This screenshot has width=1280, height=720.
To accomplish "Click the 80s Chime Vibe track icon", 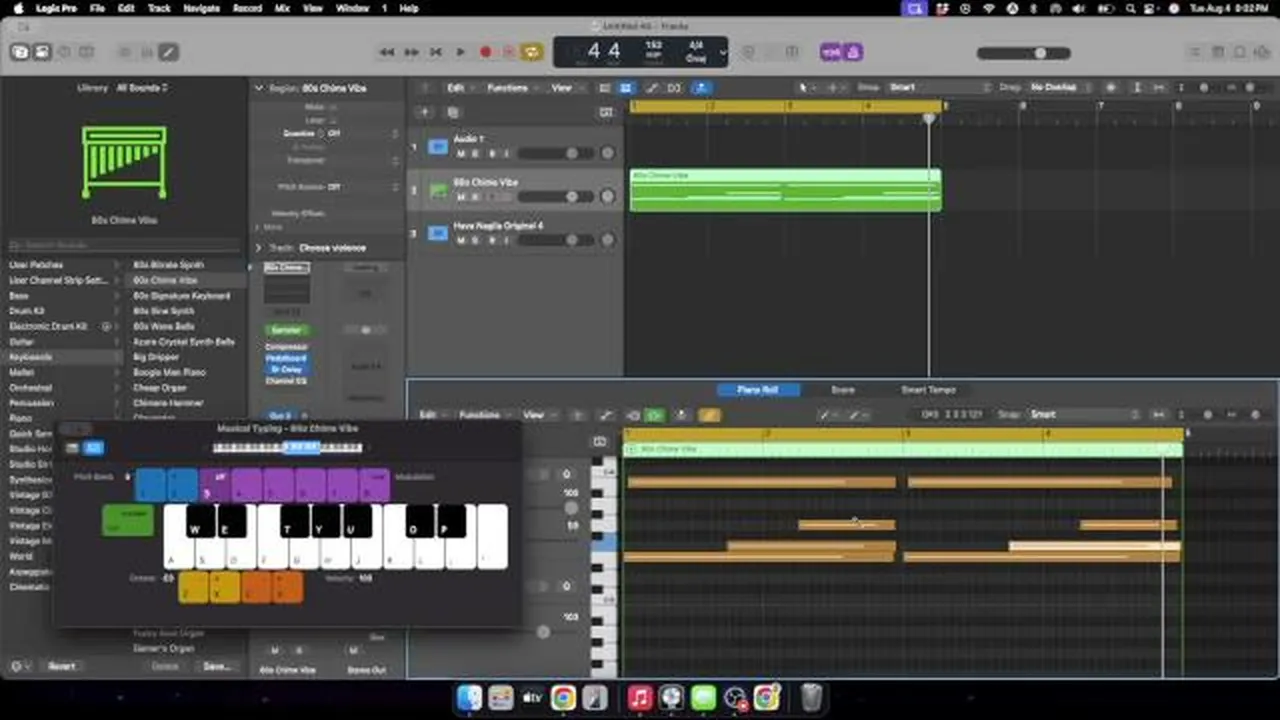I will coord(437,190).
